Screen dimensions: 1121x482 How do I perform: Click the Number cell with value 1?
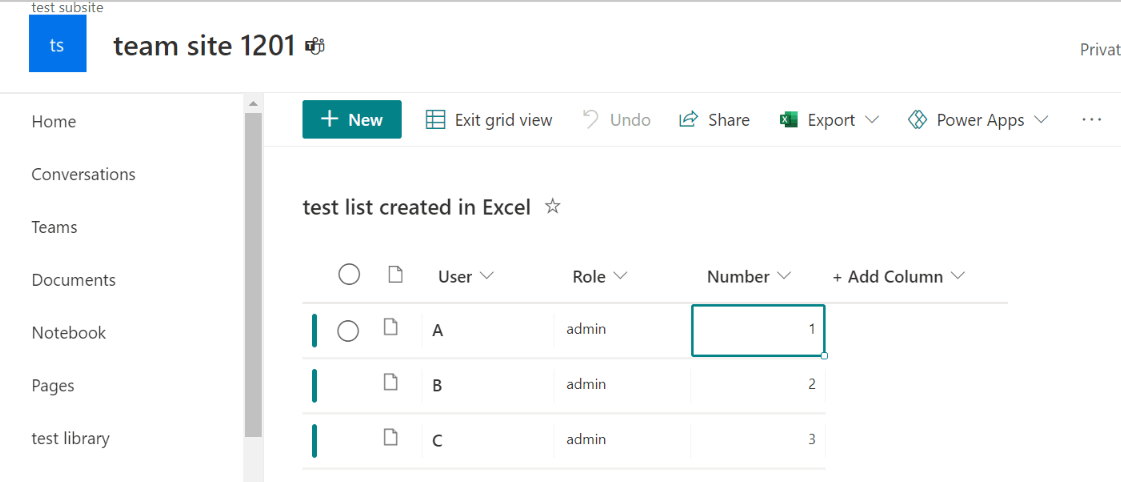coord(758,330)
